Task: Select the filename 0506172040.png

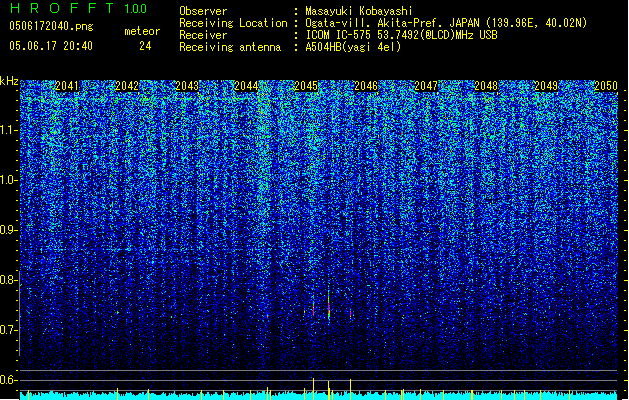Action: [x=51, y=26]
